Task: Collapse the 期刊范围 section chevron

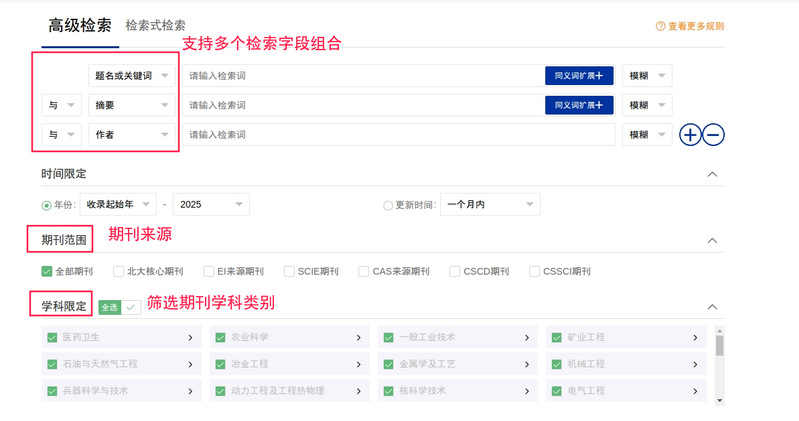Action: pos(712,241)
